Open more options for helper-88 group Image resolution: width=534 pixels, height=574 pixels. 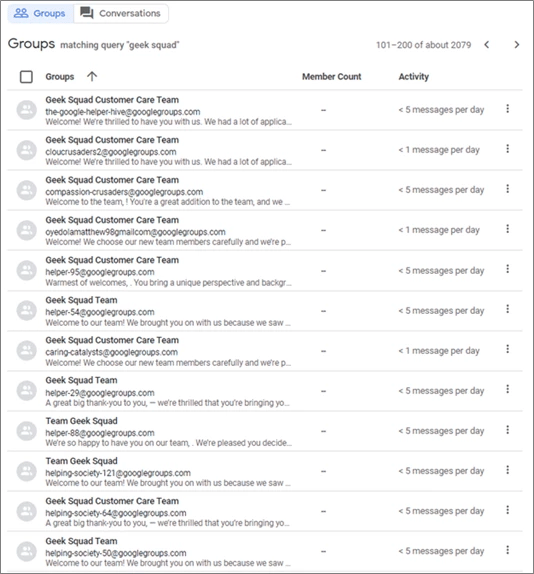507,430
